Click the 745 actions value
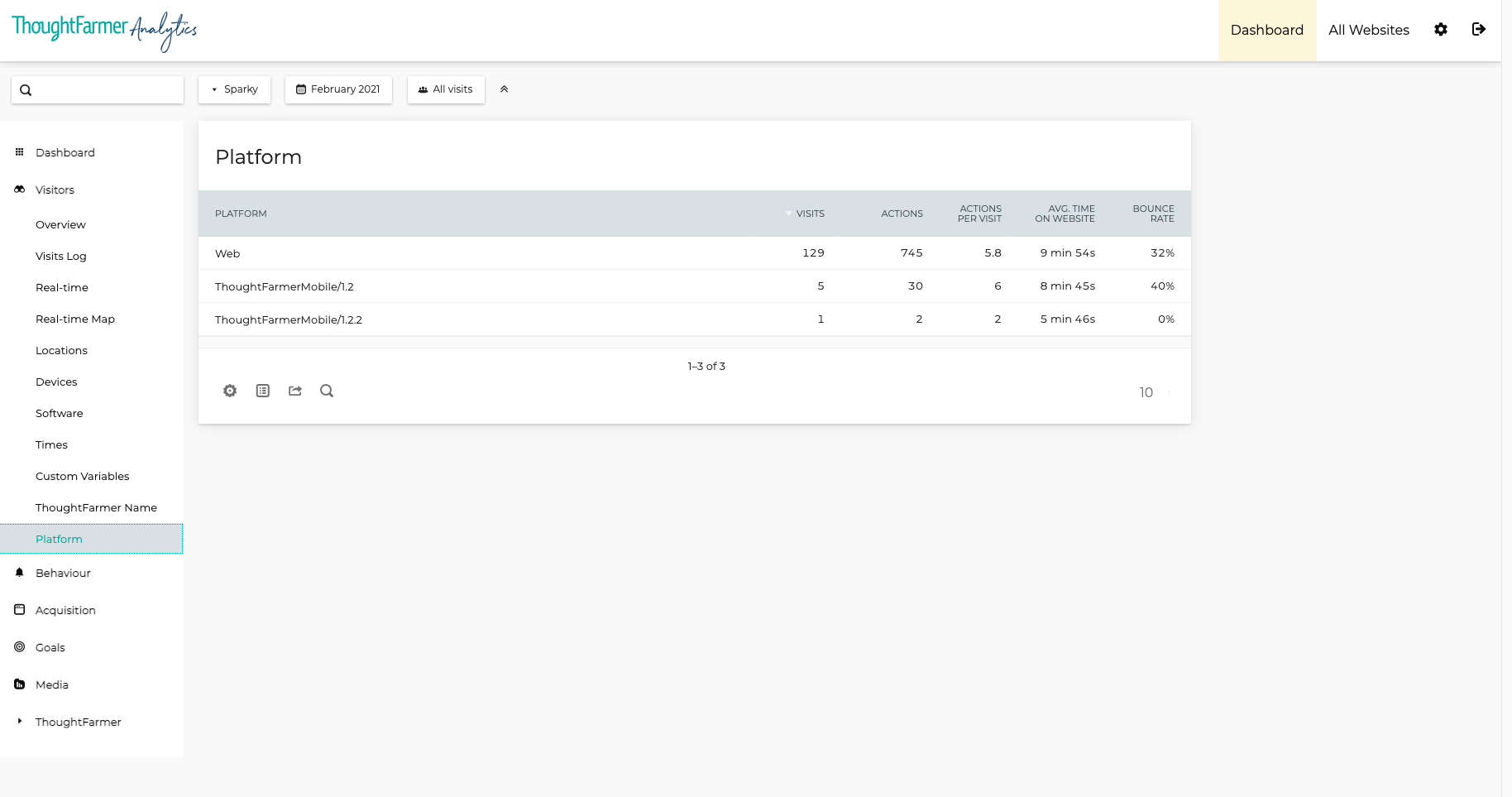The image size is (1512, 797). tap(912, 253)
